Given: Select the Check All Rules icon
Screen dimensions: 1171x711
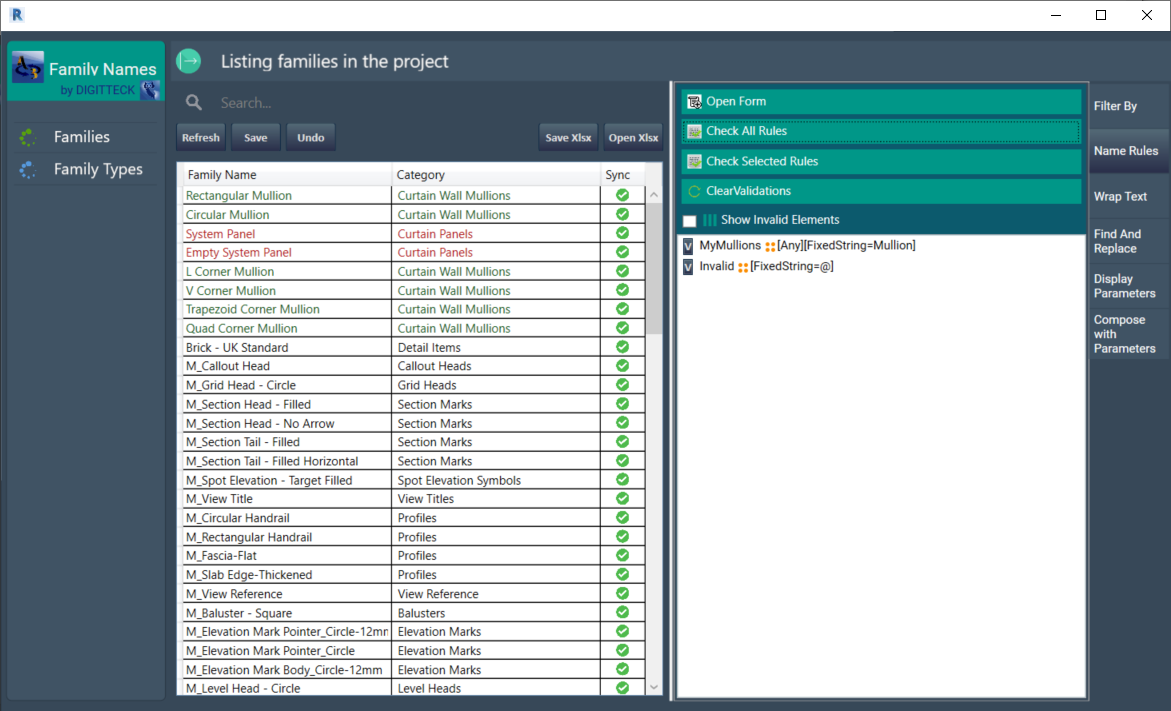Looking at the screenshot, I should [x=693, y=130].
